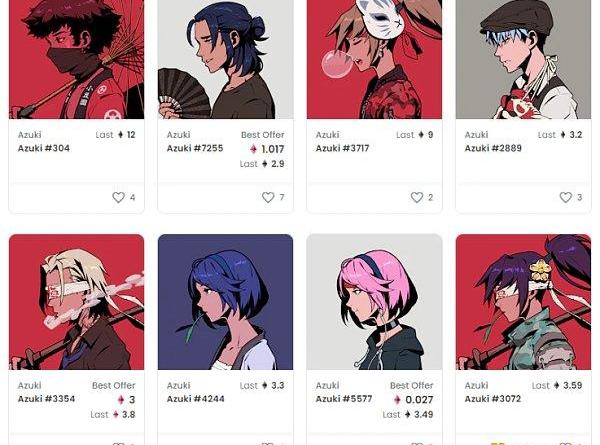The height and width of the screenshot is (445, 600).
Task: Click heart icon on Azuki #7255 card
Action: coord(268,197)
